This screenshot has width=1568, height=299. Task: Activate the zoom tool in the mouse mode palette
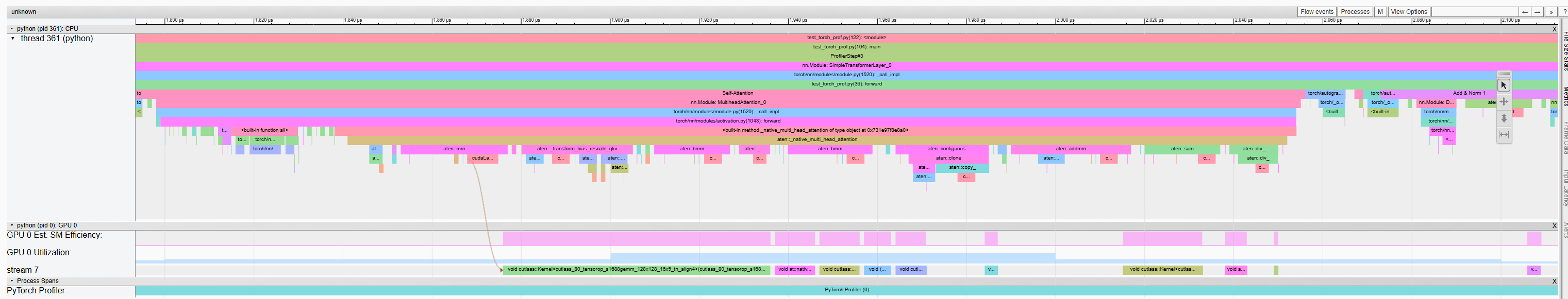click(x=1504, y=118)
